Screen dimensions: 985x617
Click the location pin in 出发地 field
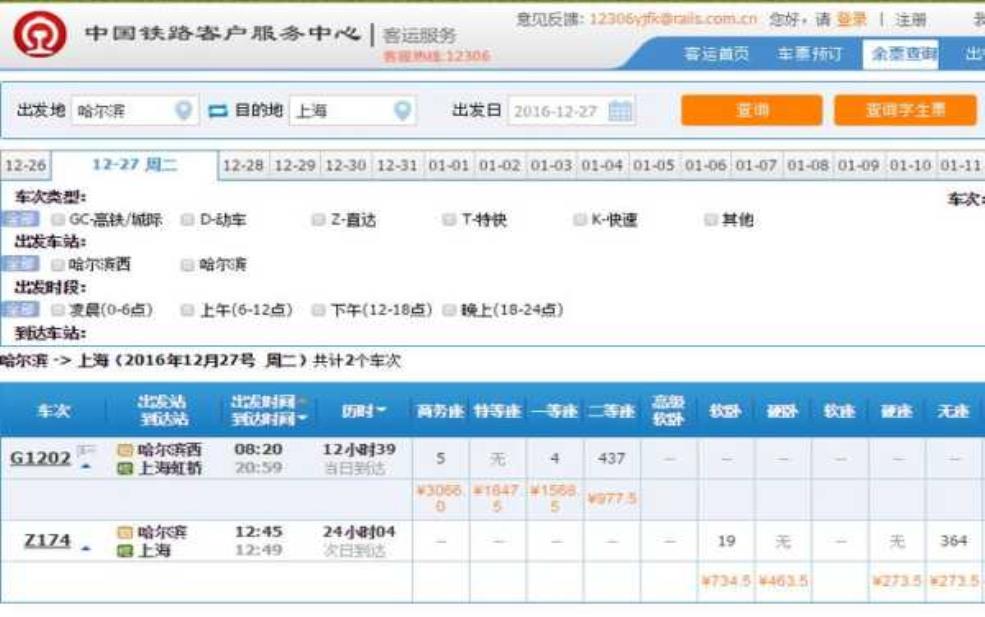pos(184,111)
